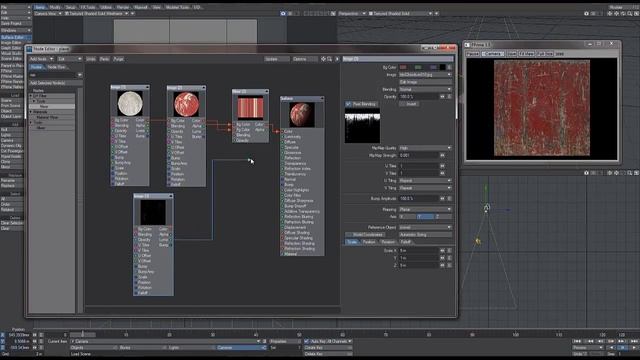The height and width of the screenshot is (360, 640).
Task: Open Textured Shaded Solid Wireframe display dropdown
Action: (97, 13)
